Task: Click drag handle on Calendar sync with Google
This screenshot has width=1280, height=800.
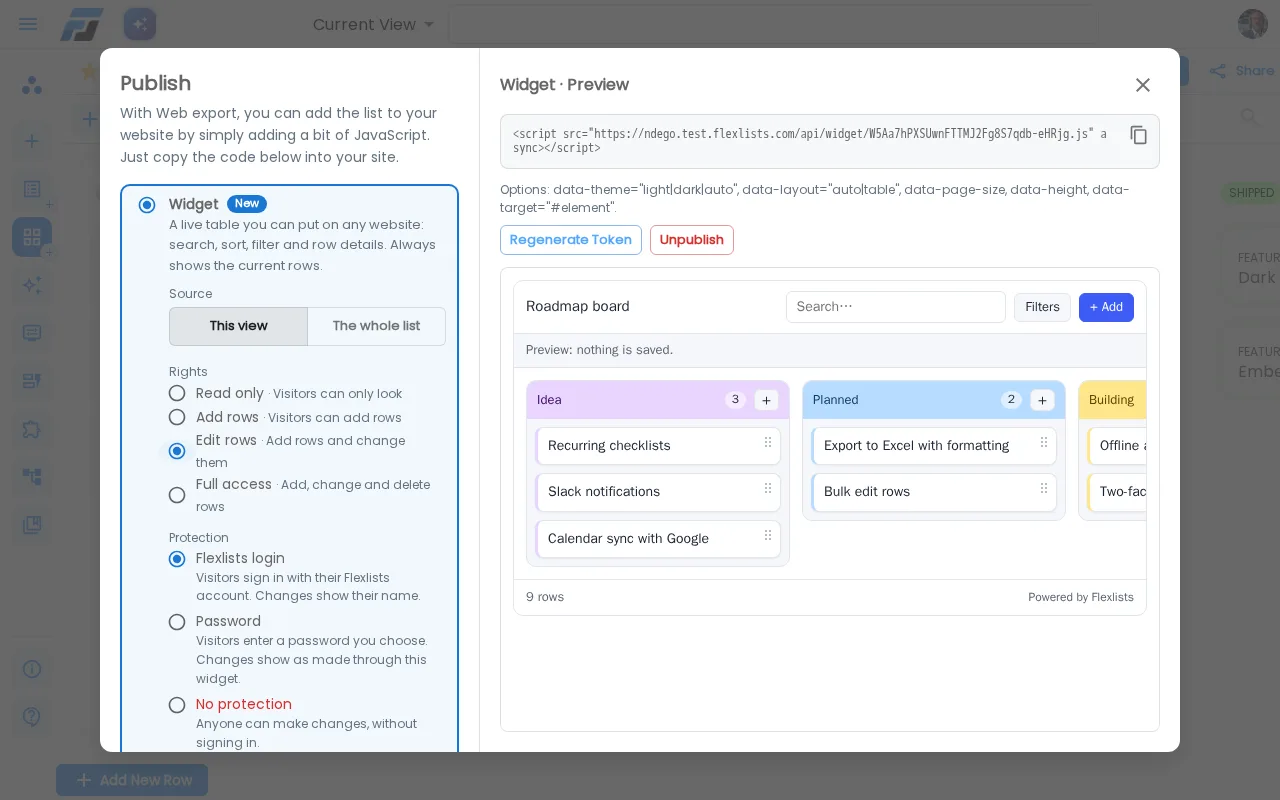Action: [768, 536]
